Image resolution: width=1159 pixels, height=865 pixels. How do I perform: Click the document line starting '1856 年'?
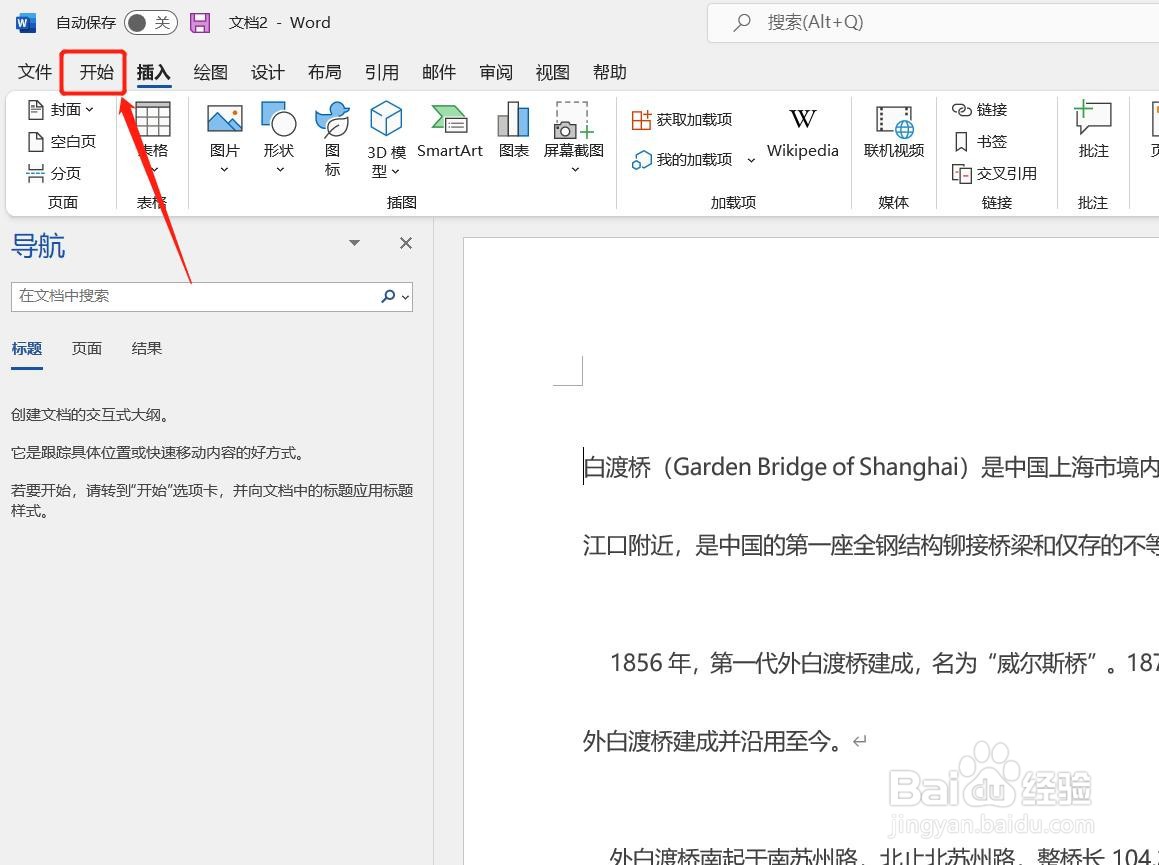(884, 663)
